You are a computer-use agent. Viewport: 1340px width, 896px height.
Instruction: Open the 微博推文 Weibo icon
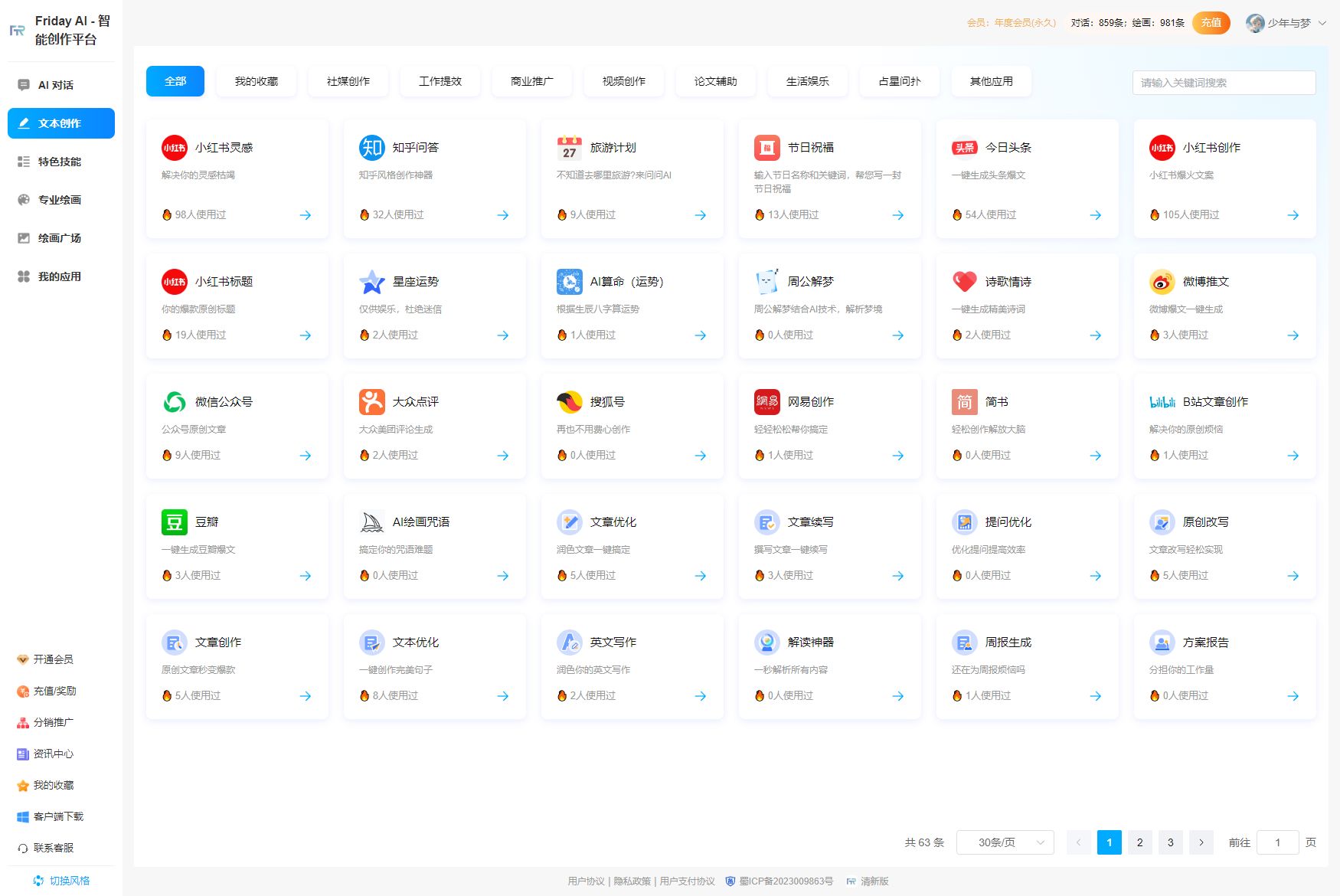[x=1162, y=282]
